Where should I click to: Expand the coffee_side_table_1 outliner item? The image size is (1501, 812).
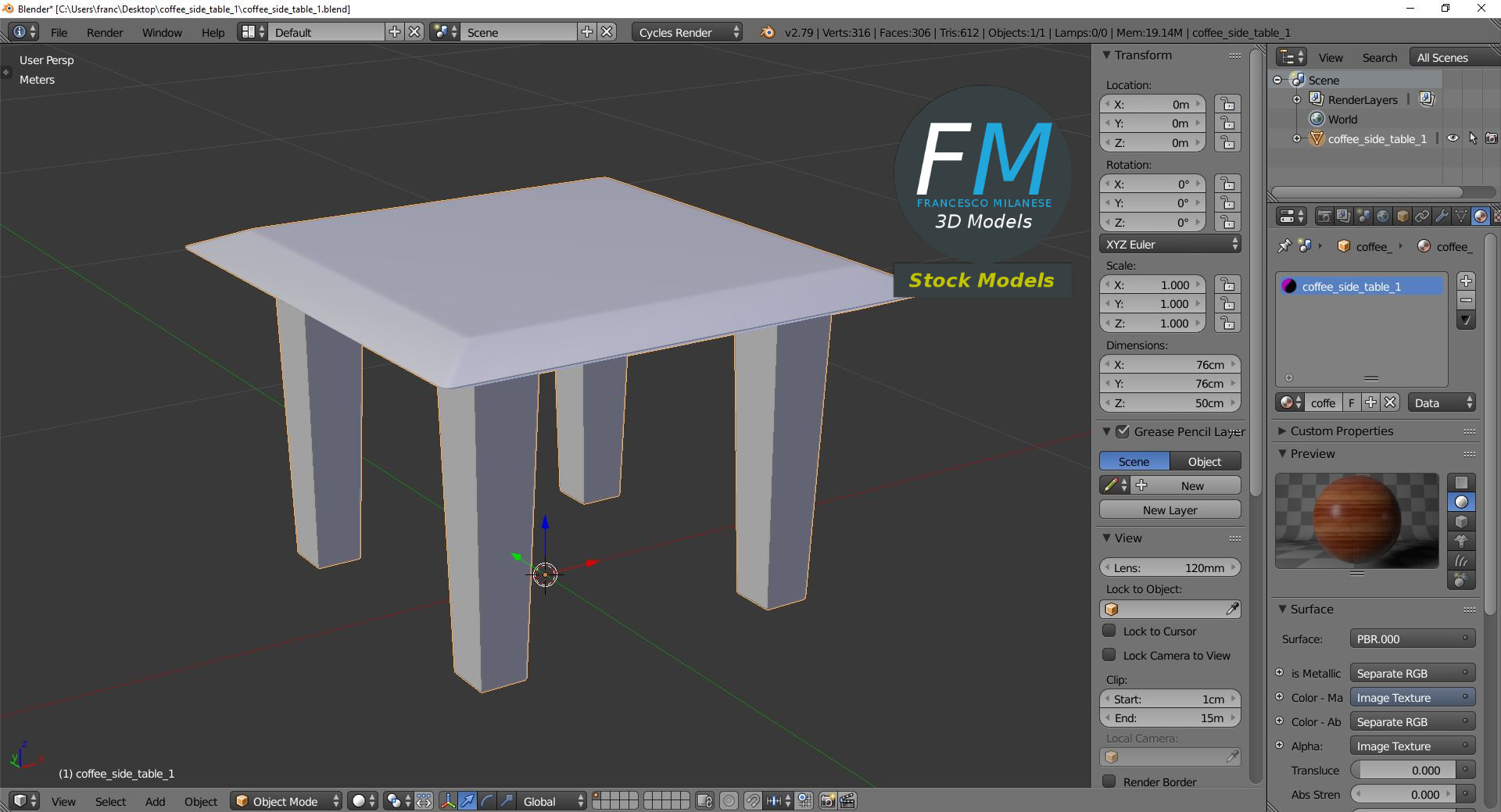1297,138
